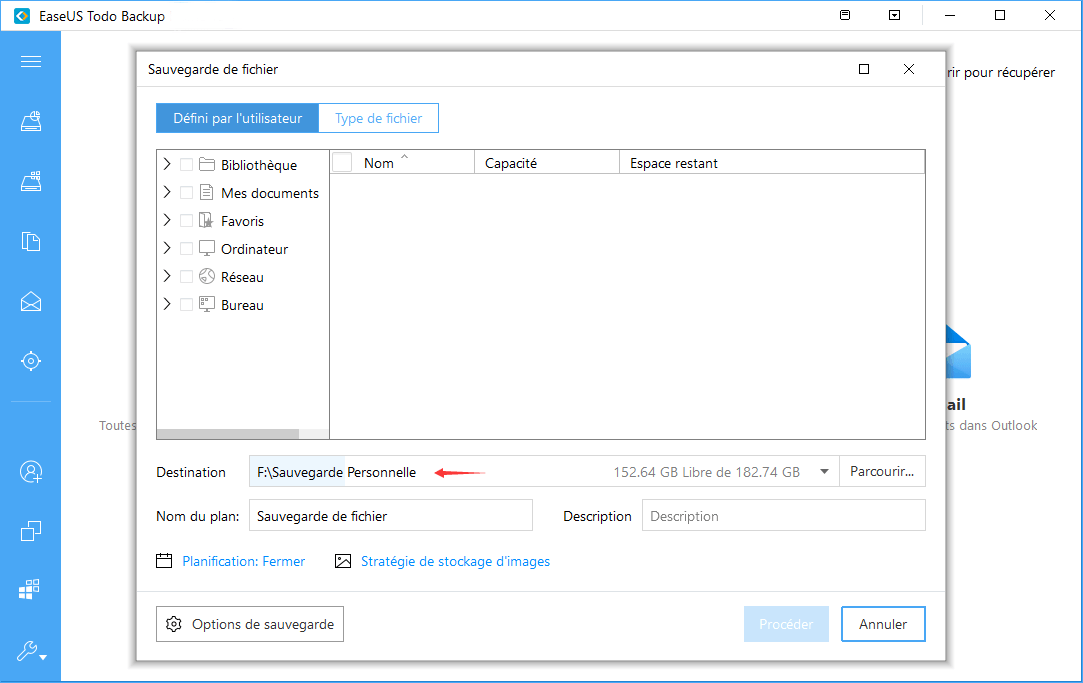Open the Destination path dropdown
This screenshot has width=1083, height=683.
pos(822,471)
